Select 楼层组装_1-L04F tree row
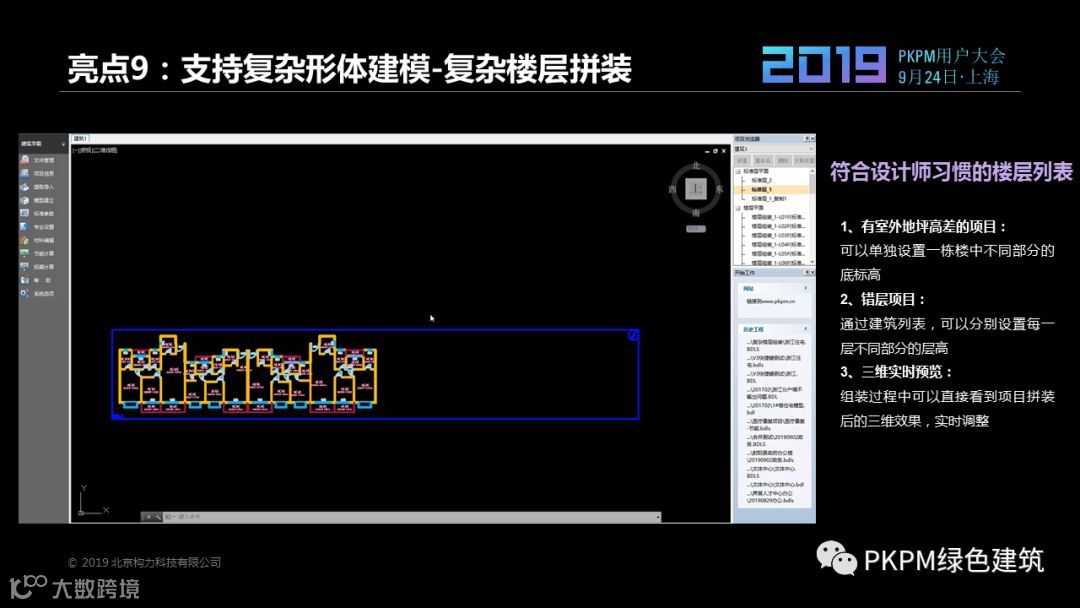Image resolution: width=1080 pixels, height=608 pixels. tap(778, 244)
